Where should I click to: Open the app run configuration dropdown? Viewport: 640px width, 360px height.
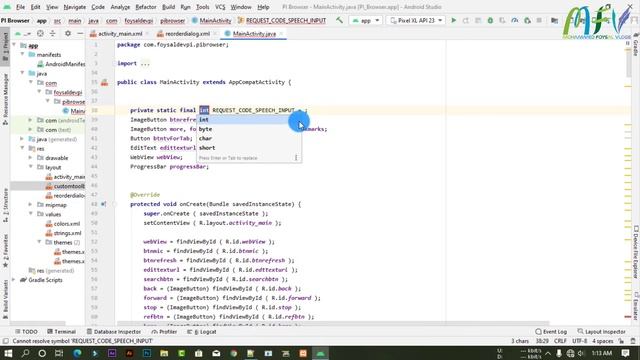point(366,20)
